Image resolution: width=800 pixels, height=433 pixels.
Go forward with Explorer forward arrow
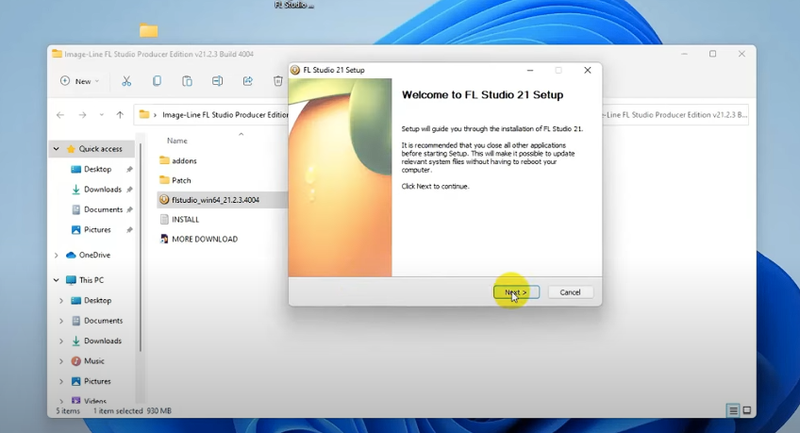(x=82, y=115)
